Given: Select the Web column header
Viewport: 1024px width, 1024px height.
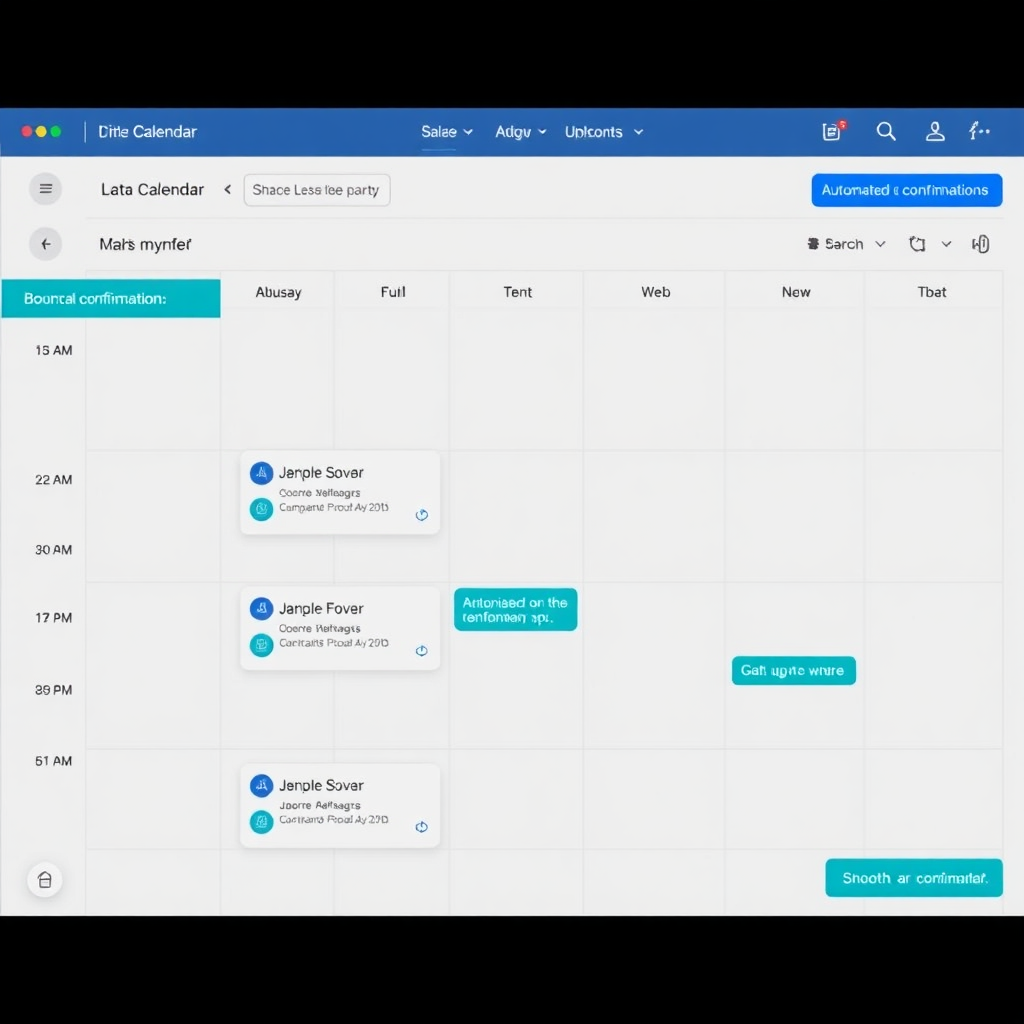Looking at the screenshot, I should coord(655,292).
